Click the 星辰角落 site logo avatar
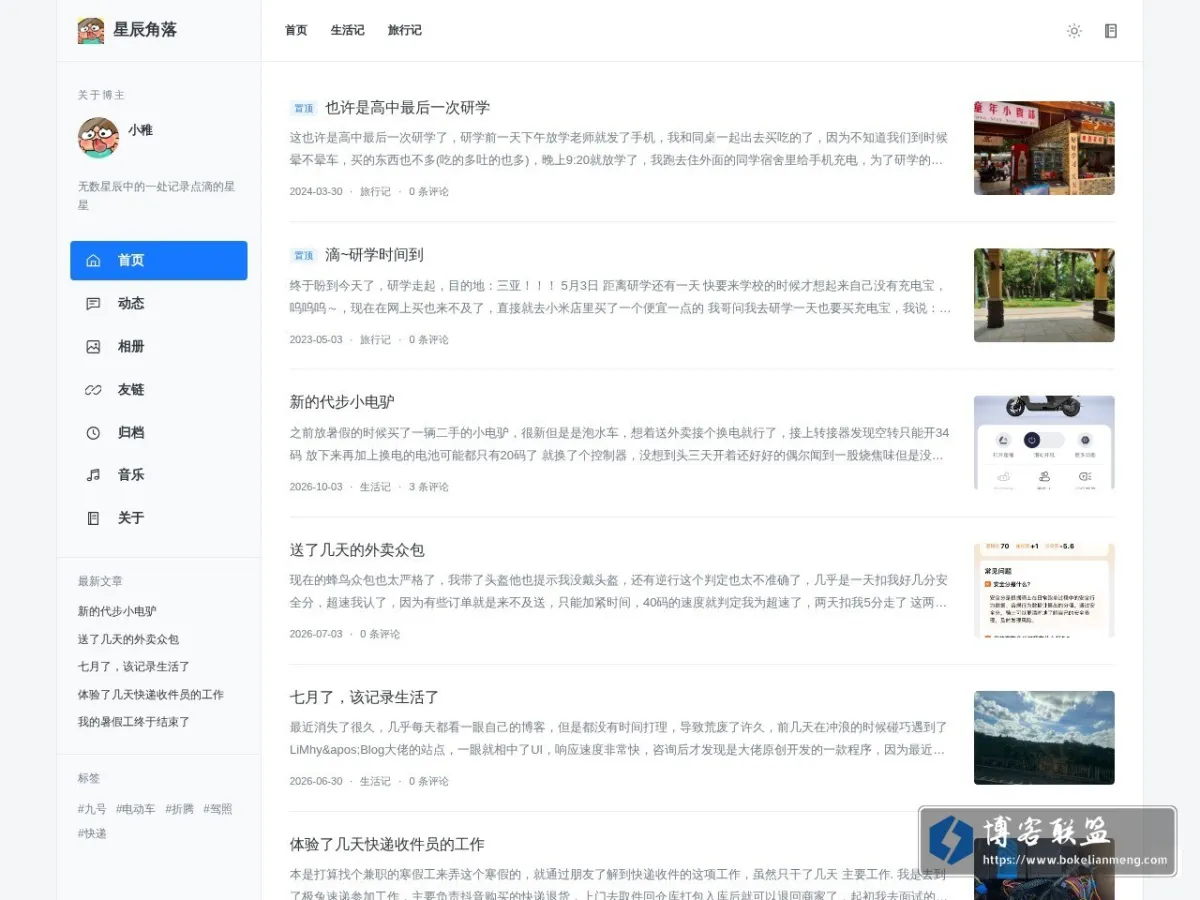 [91, 30]
